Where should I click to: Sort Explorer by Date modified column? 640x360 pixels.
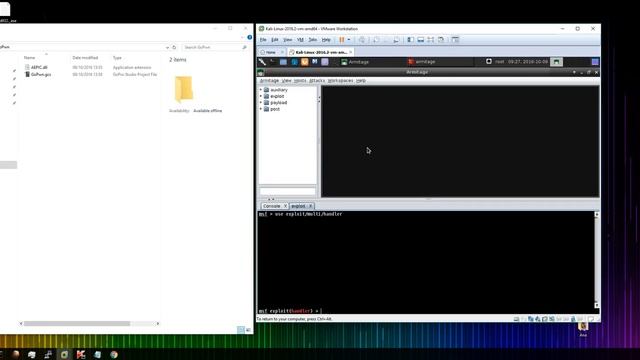pos(85,58)
